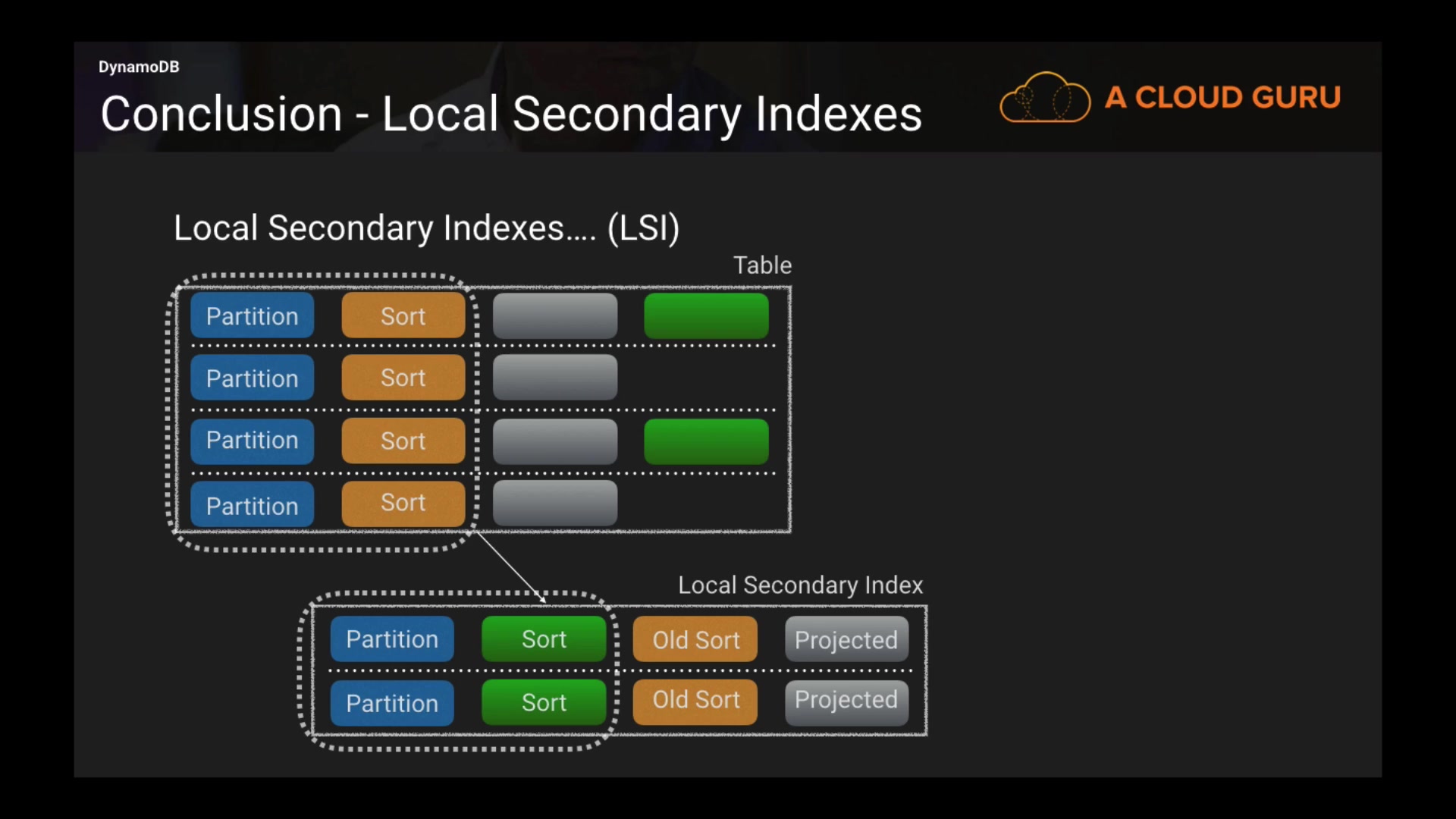Select the Partition box in fourth table row
1456x819 pixels.
252,505
